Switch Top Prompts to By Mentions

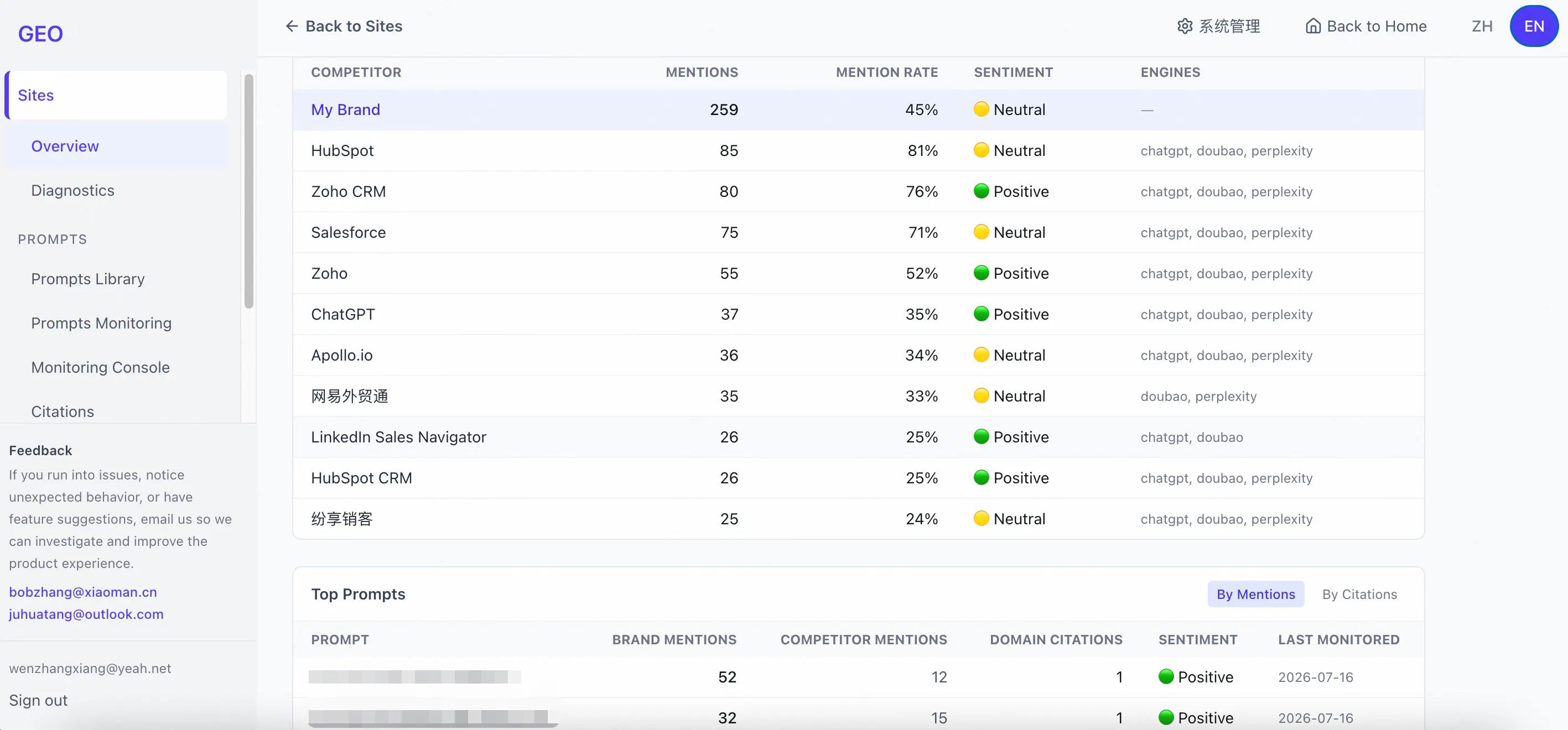click(1255, 595)
